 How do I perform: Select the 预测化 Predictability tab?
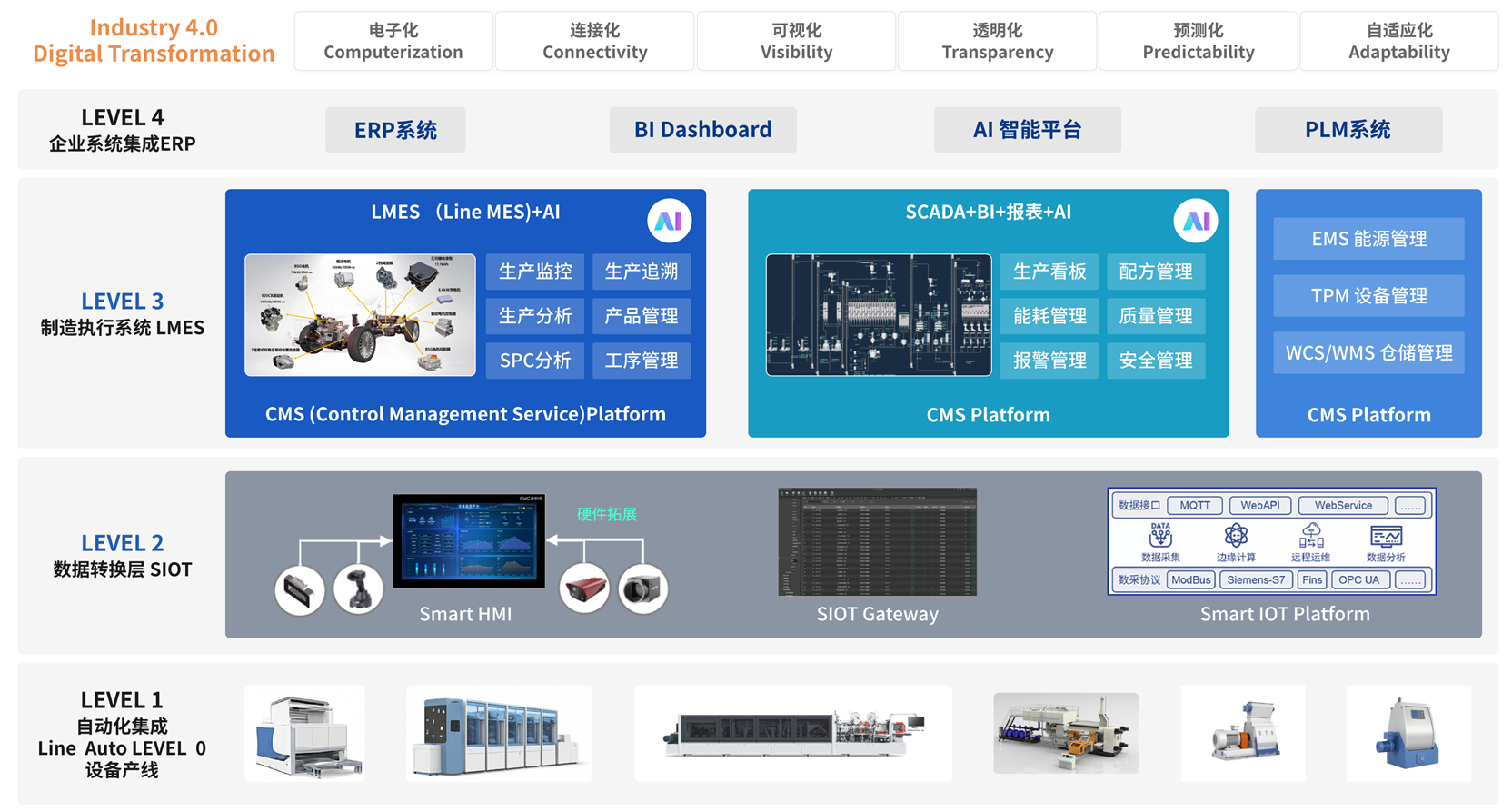1198,42
